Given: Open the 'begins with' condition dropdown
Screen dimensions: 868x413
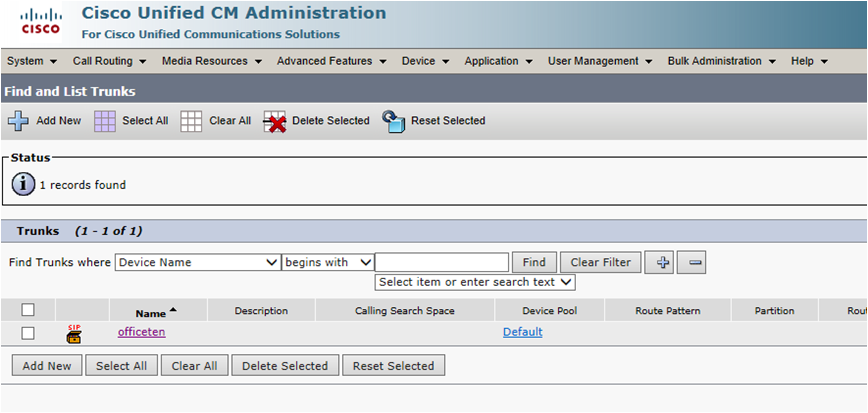Looking at the screenshot, I should tap(328, 262).
